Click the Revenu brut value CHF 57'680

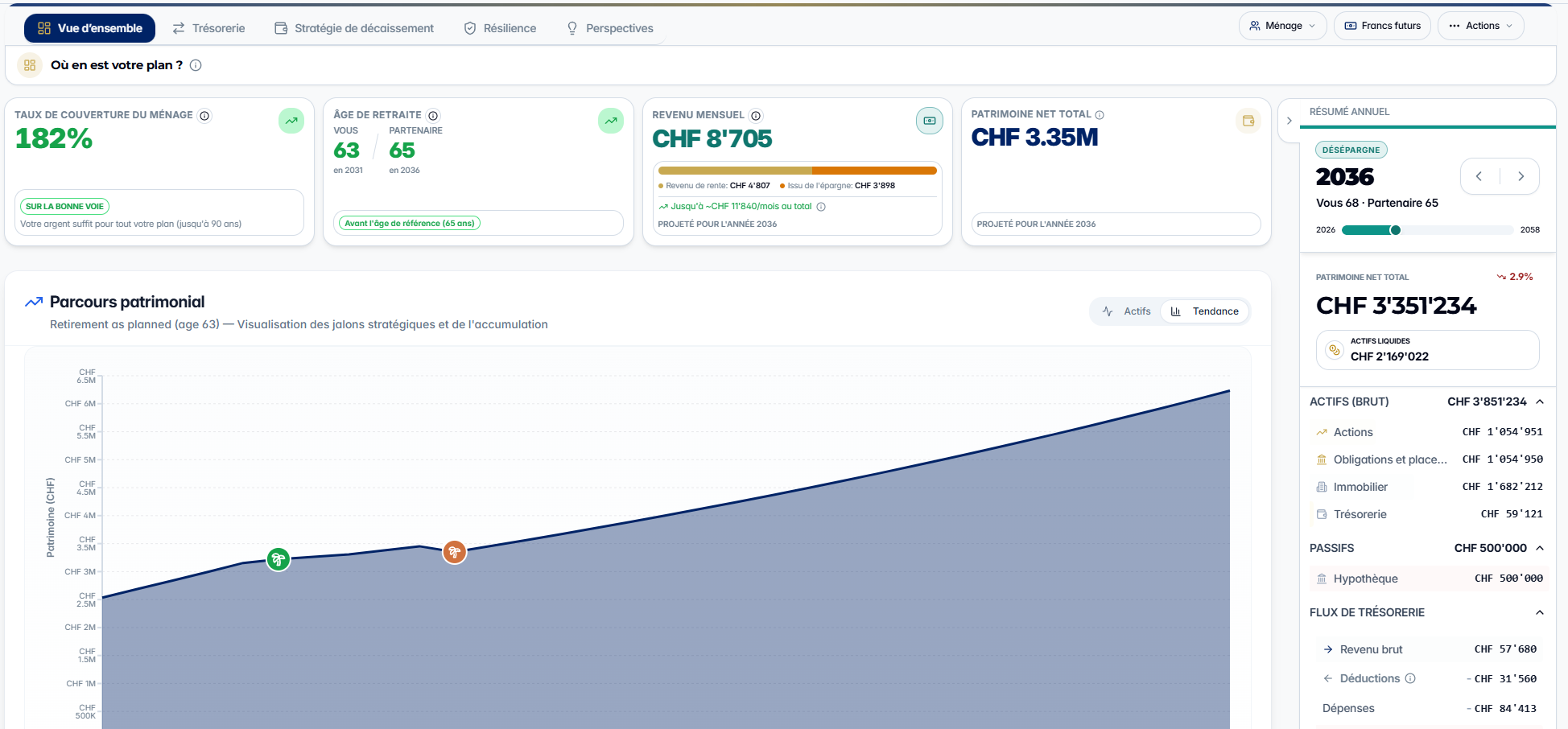click(1505, 649)
